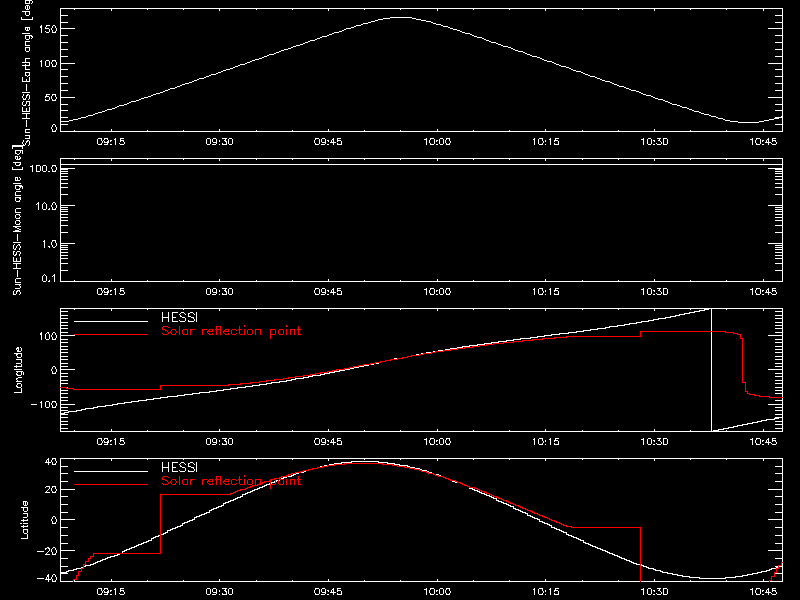800x600 pixels.
Task: Click the red legend line sample in Longitude plot
Action: (111, 335)
